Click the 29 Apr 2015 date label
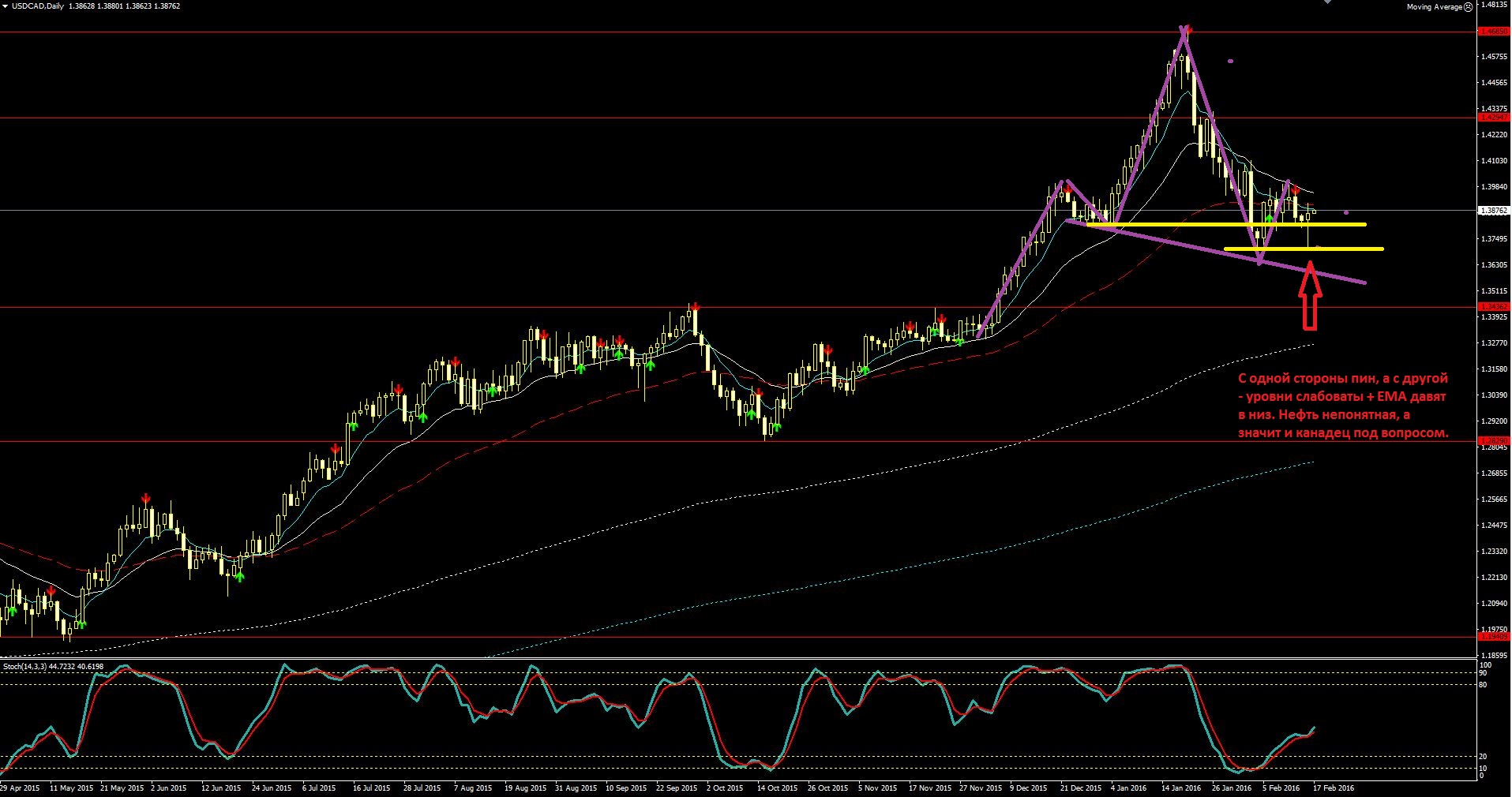 [21, 788]
